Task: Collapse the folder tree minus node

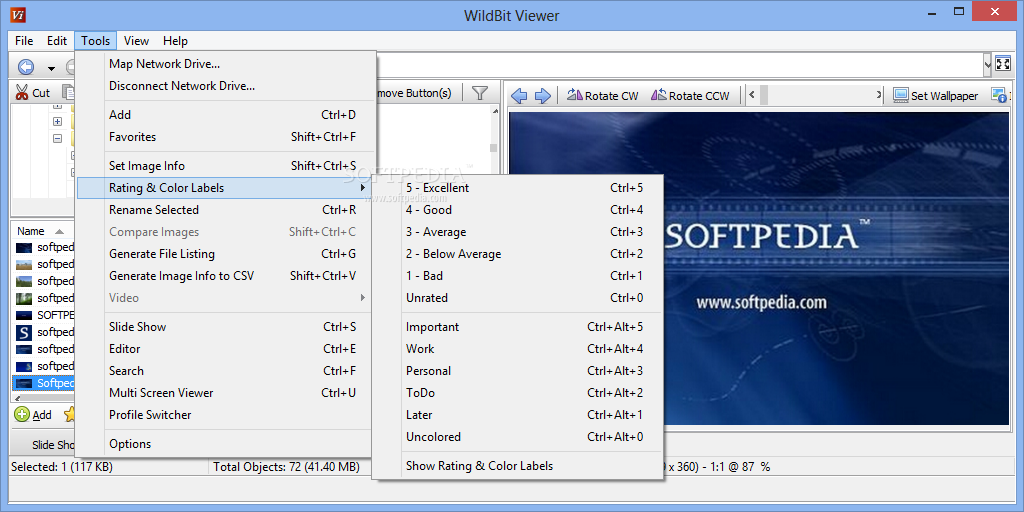Action: tap(57, 138)
